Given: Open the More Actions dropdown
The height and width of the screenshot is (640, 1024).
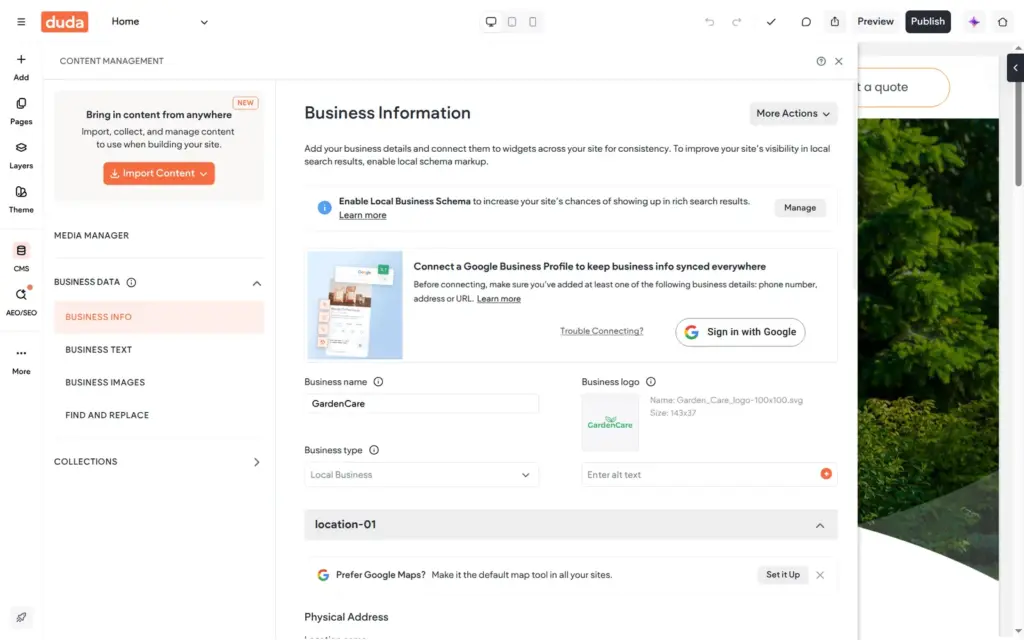Looking at the screenshot, I should click(x=793, y=114).
